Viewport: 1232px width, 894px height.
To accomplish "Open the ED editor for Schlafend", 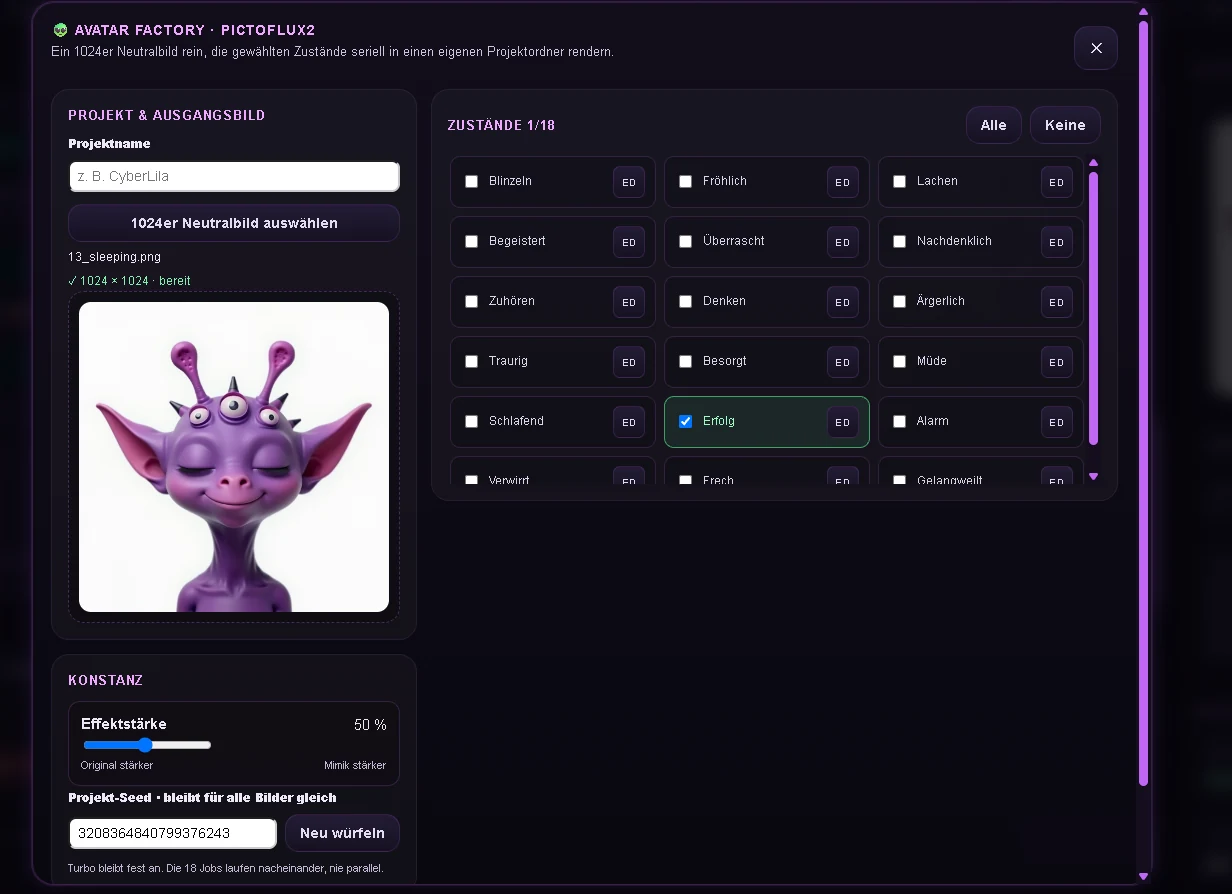I will pos(629,422).
